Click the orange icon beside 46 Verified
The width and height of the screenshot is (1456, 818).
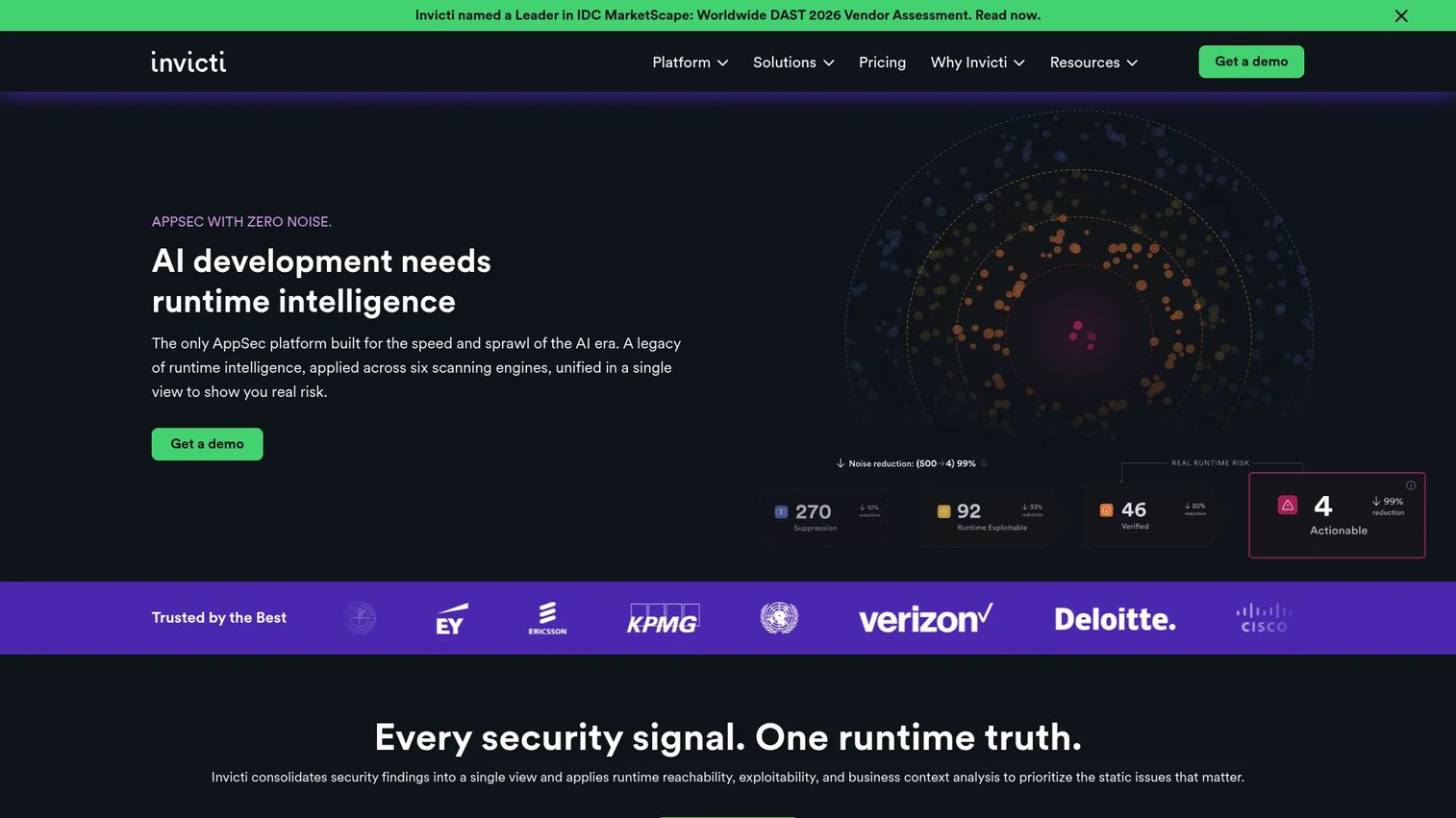[x=1106, y=510]
